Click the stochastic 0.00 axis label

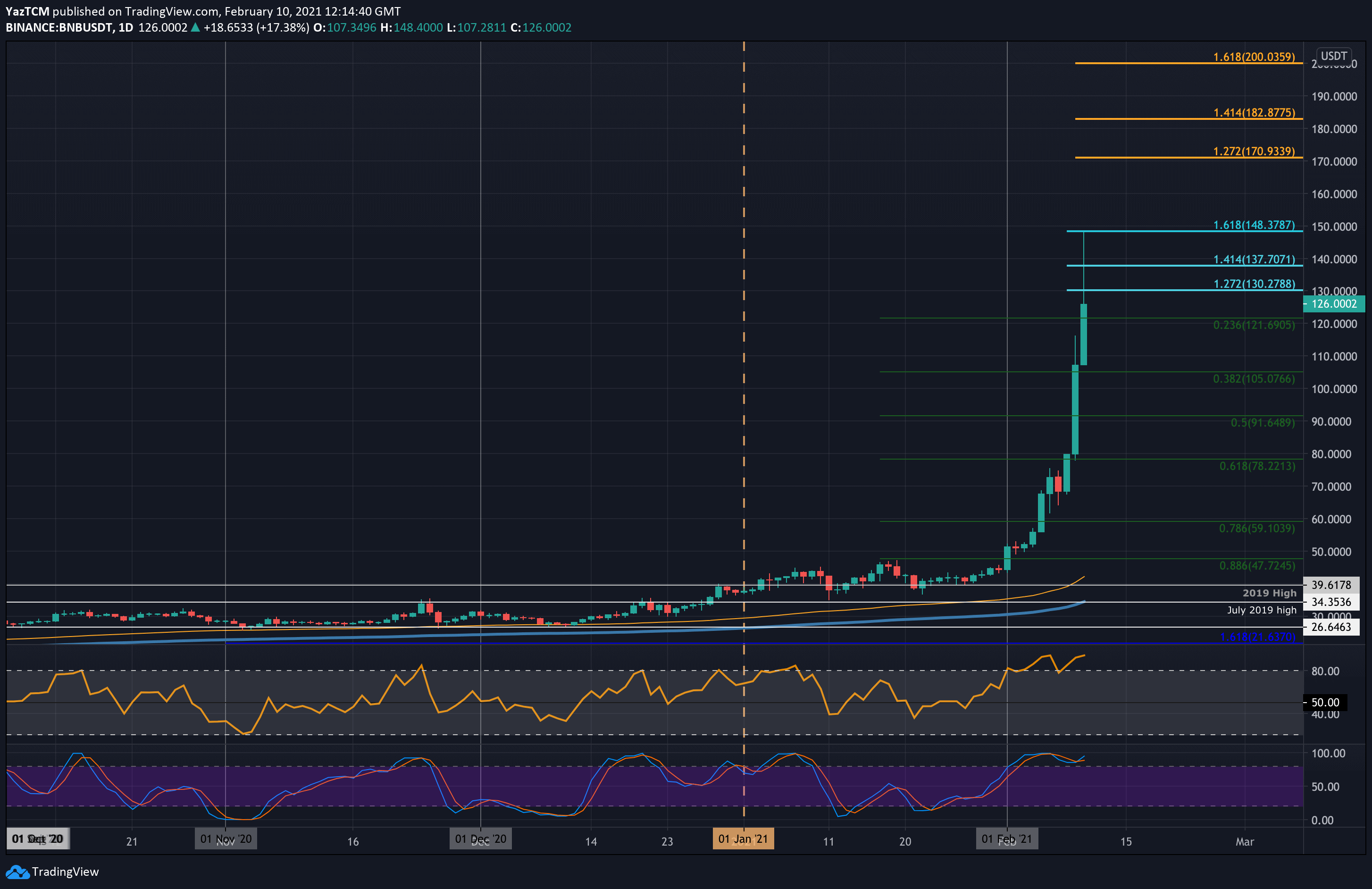coord(1322,820)
